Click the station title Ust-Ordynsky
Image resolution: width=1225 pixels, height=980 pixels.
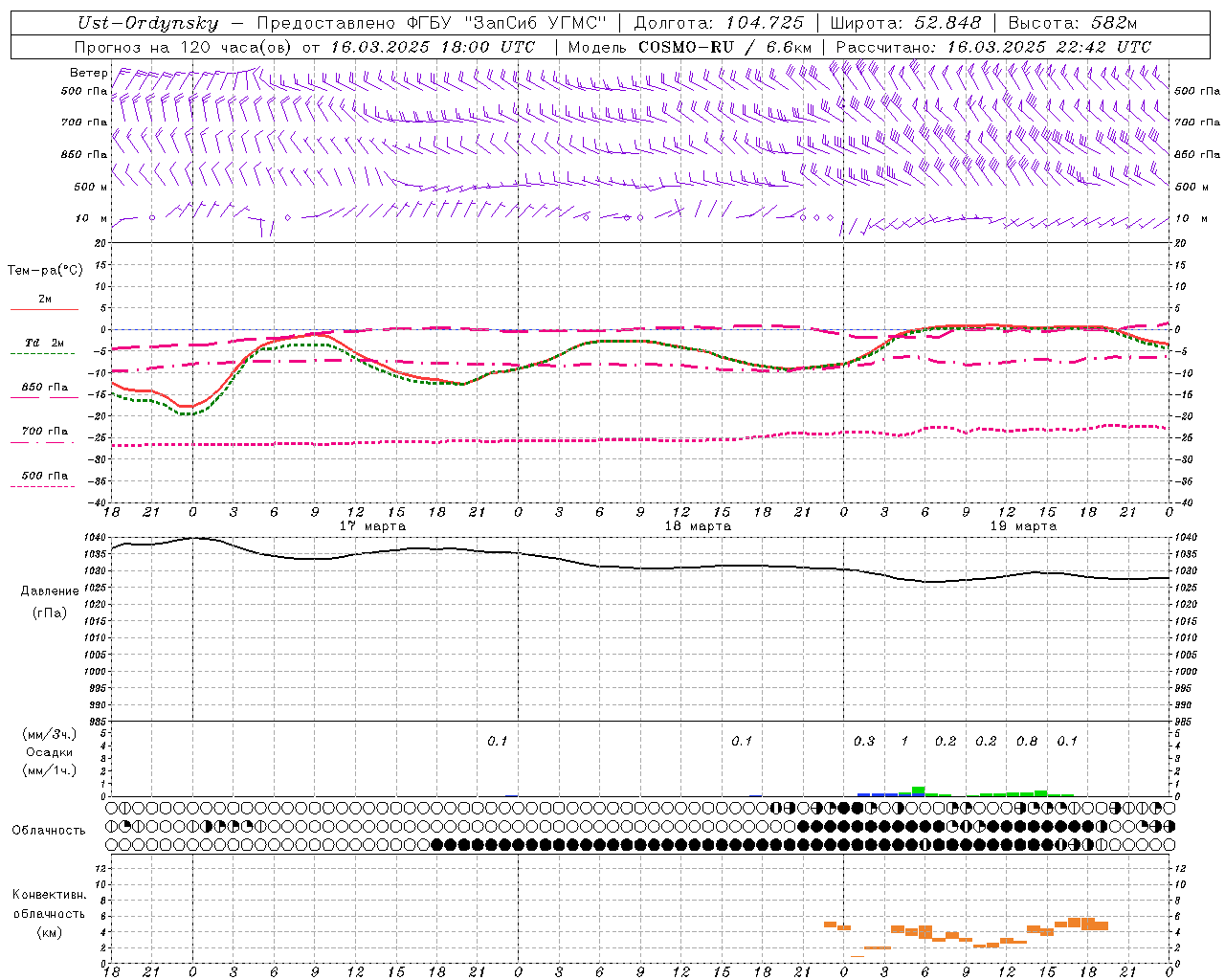147,23
